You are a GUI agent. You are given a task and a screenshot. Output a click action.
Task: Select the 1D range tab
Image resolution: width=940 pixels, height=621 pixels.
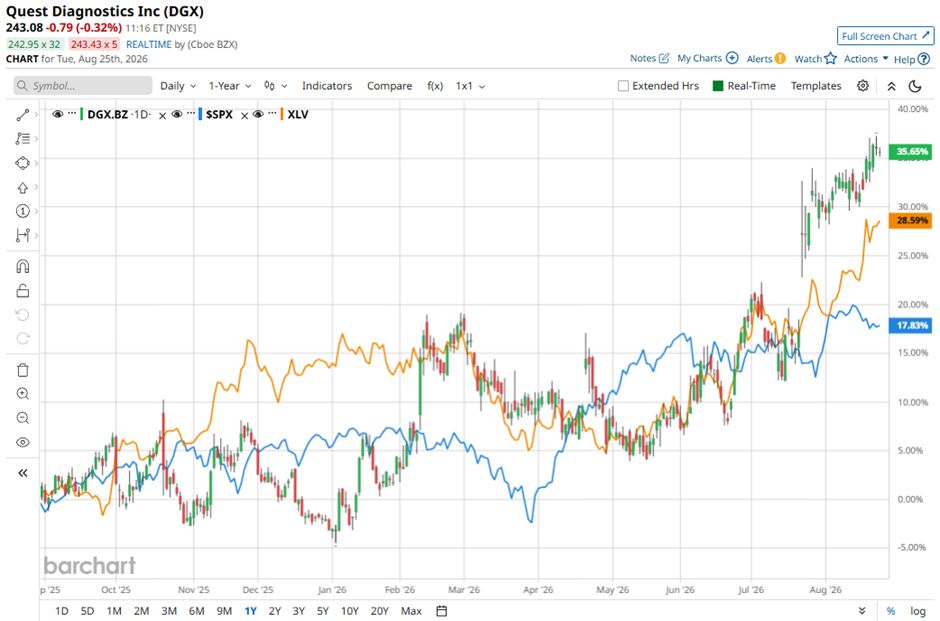(x=61, y=611)
